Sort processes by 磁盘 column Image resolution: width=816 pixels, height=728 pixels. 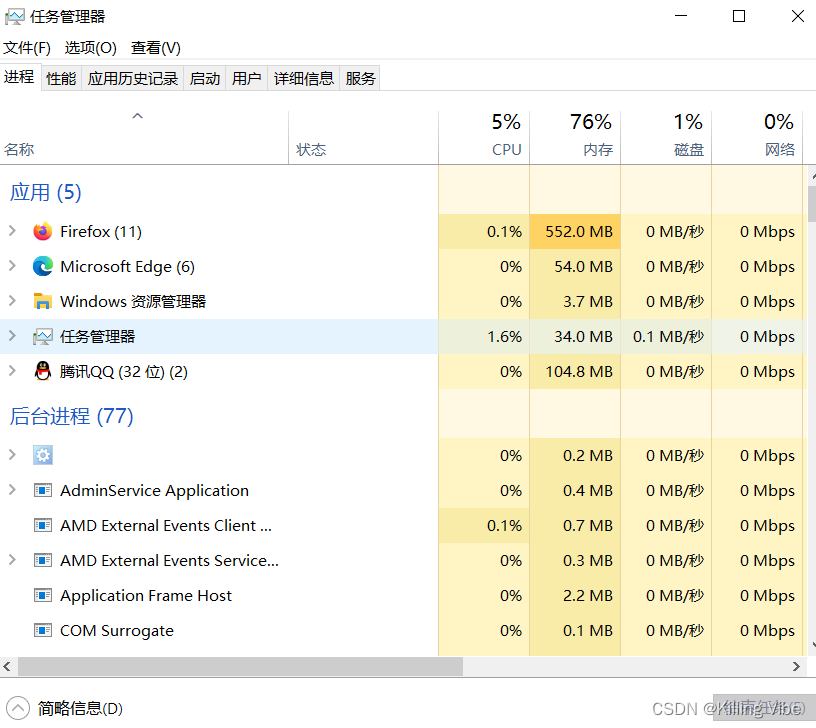click(666, 138)
